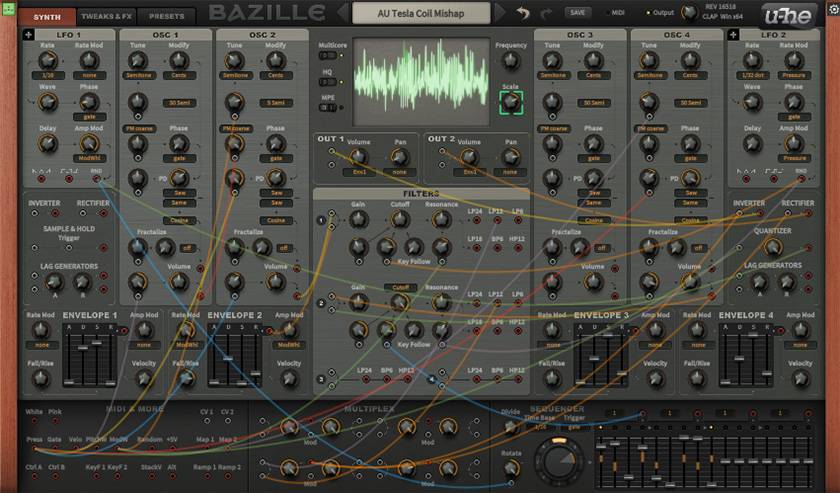This screenshot has height=493, width=840.
Task: Click the SAVE button
Action: (578, 13)
